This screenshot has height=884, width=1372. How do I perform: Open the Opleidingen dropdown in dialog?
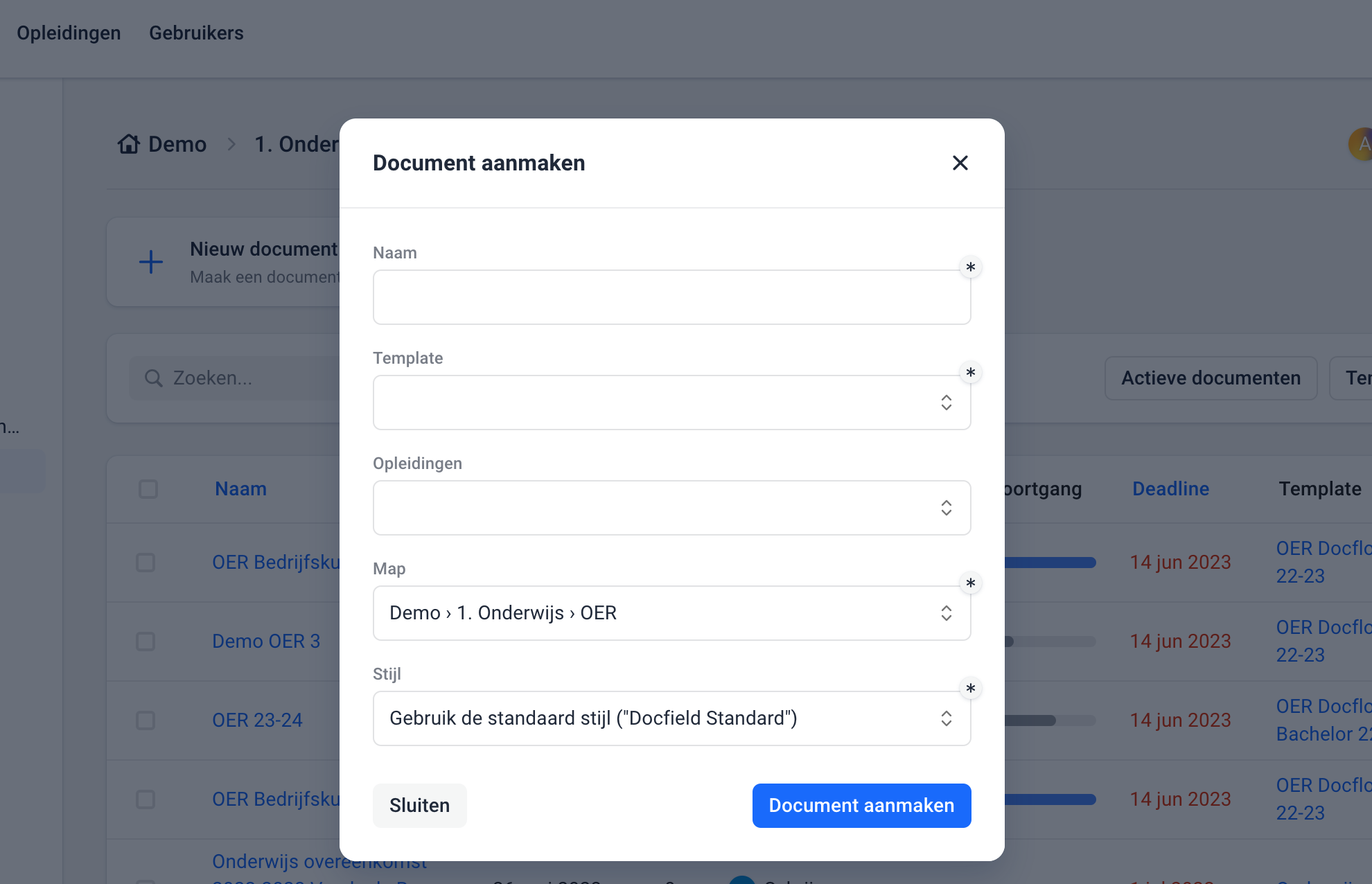point(671,508)
